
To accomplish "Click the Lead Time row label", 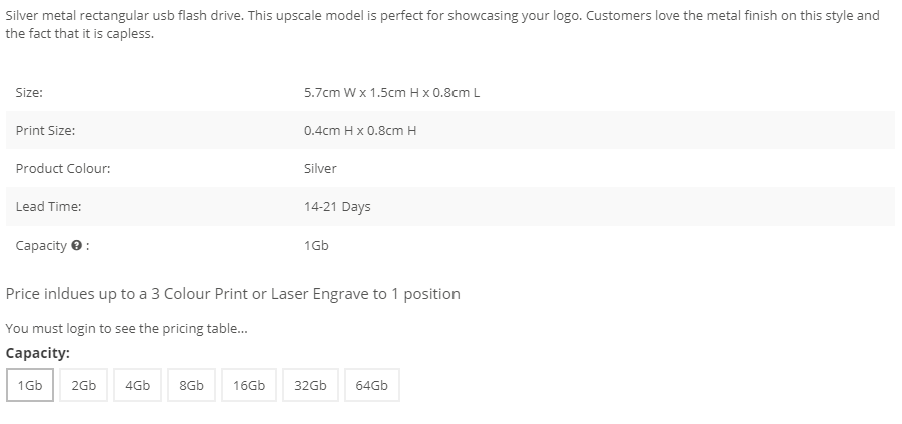I will click(48, 207).
